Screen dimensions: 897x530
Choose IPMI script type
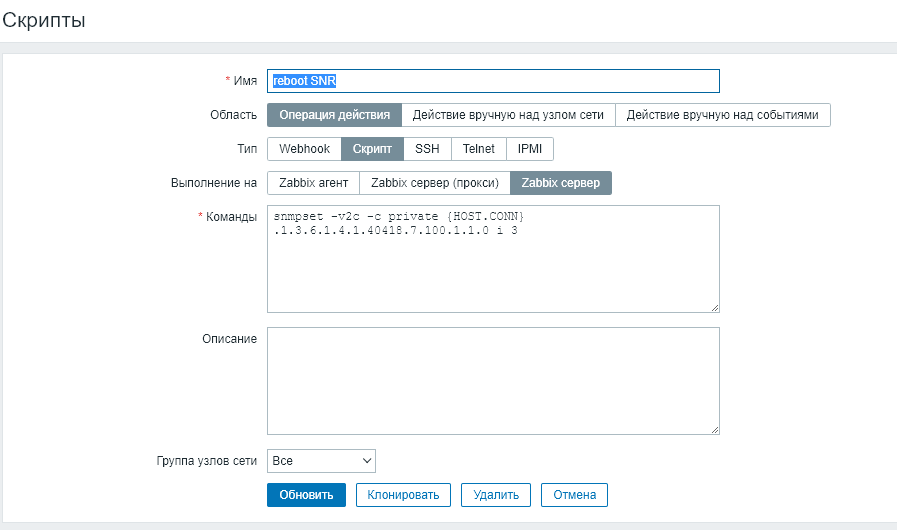coord(530,149)
